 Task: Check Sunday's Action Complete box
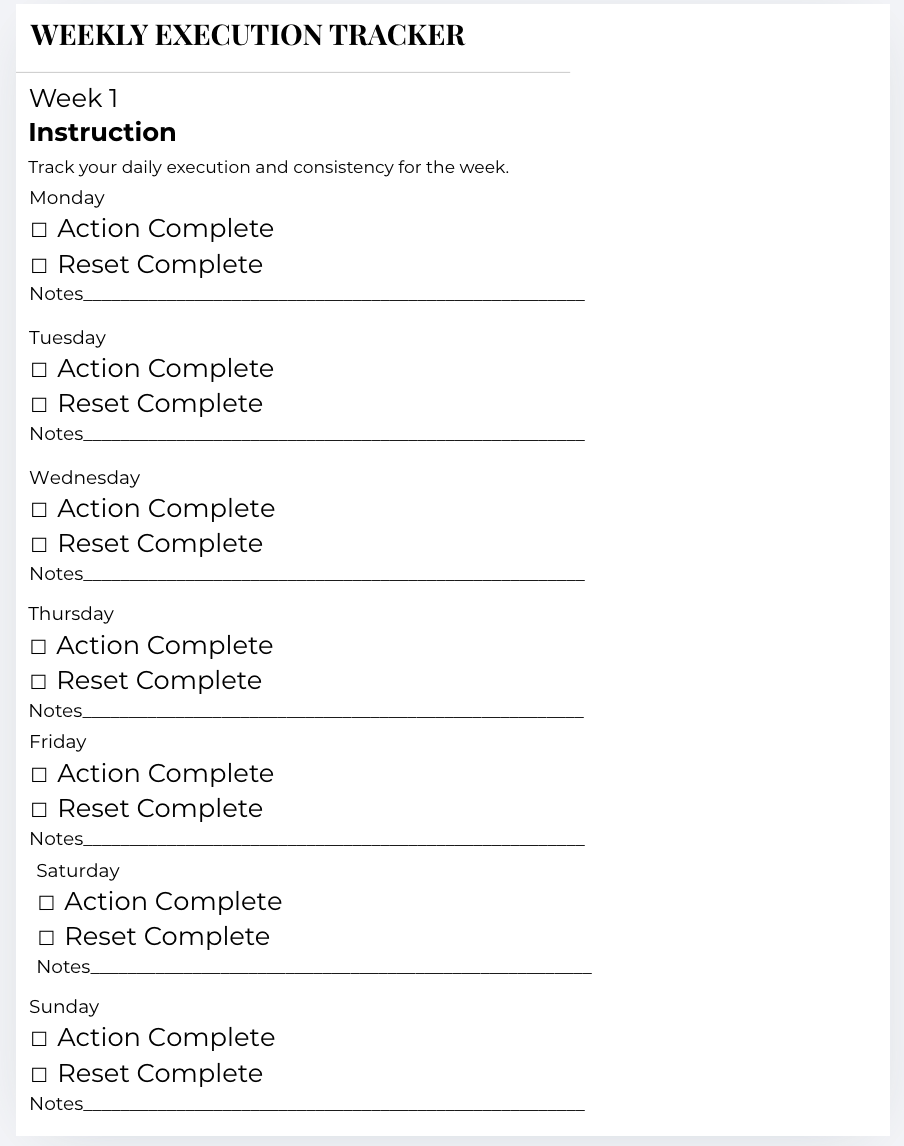point(39,1039)
